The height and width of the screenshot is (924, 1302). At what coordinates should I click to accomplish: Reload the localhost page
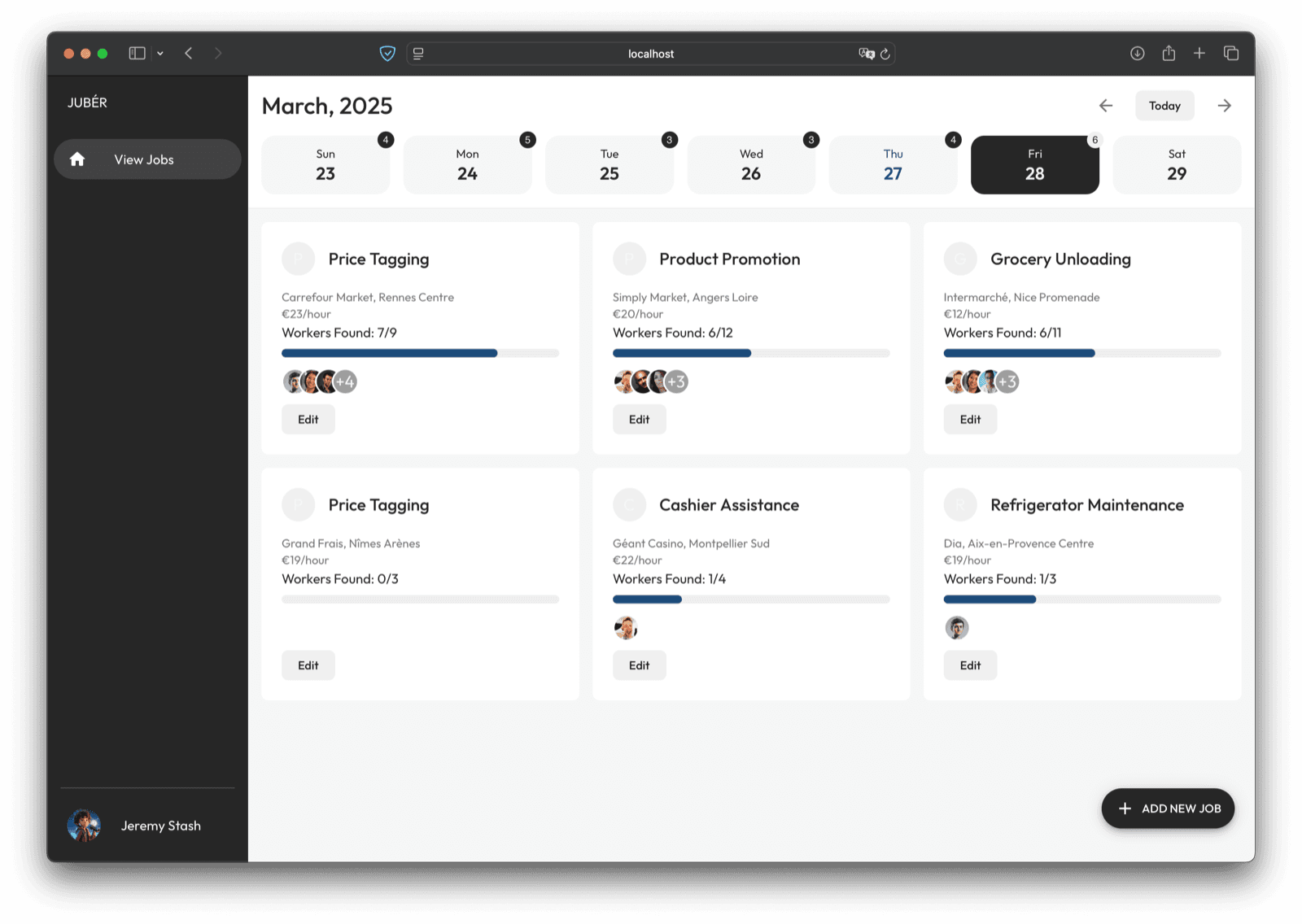pyautogui.click(x=885, y=54)
